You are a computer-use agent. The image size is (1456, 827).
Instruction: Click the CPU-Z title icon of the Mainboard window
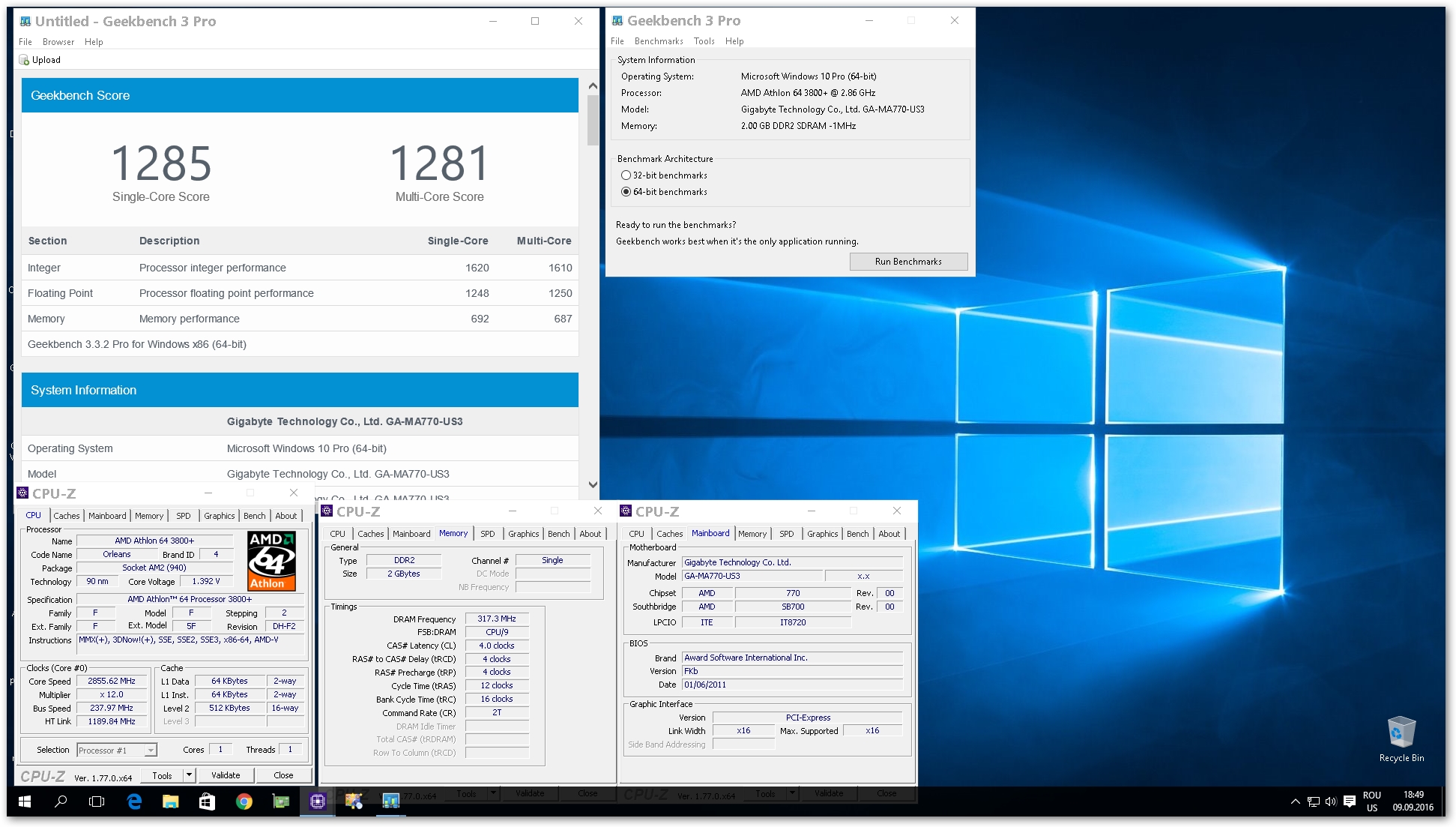coord(626,511)
